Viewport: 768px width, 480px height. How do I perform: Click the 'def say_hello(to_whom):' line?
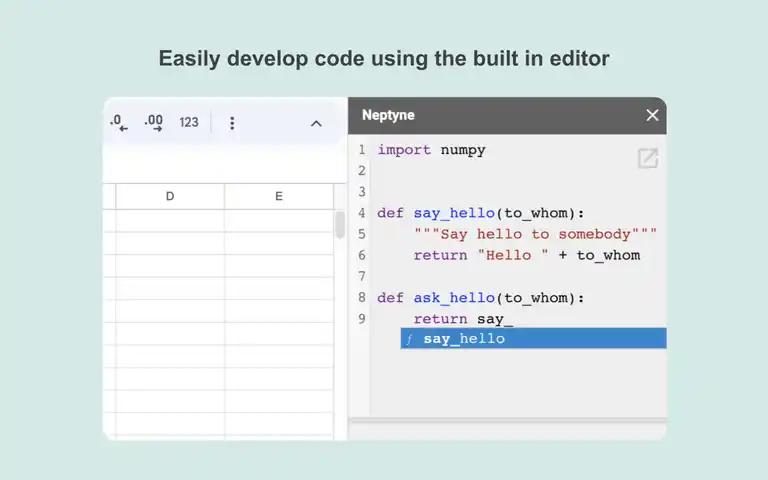point(480,213)
